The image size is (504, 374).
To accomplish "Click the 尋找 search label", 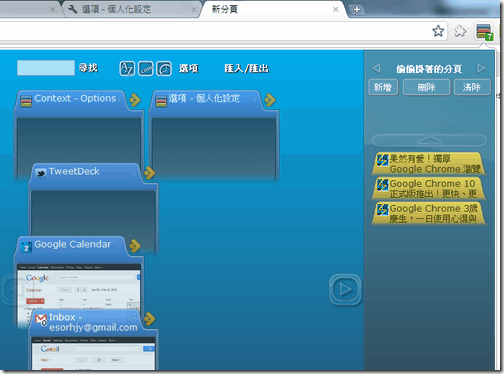I will coord(88,68).
